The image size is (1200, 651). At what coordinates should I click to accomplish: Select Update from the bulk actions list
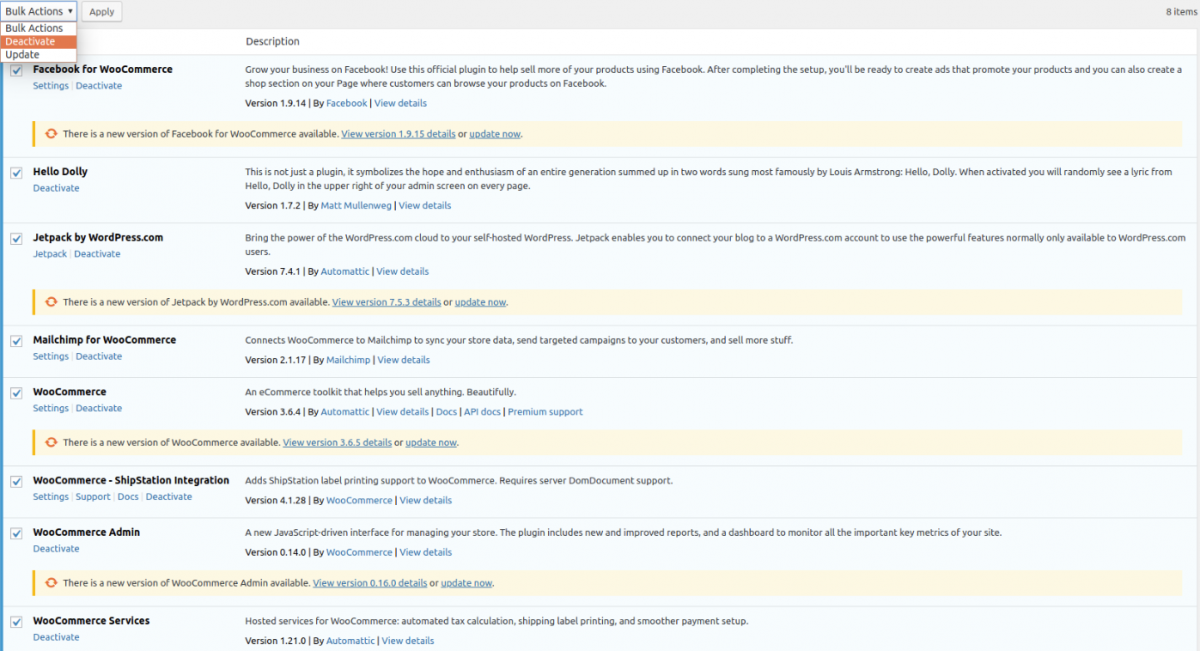[39, 54]
